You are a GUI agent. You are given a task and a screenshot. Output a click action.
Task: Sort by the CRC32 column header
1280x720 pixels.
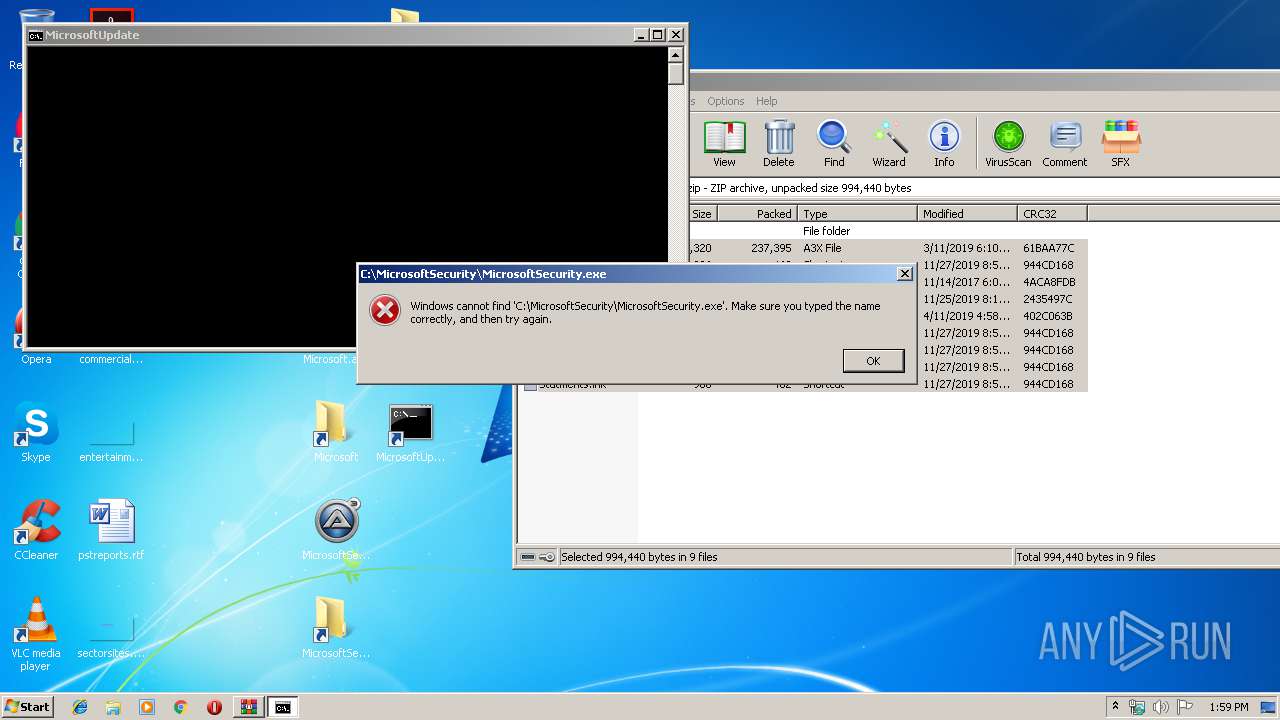1052,214
